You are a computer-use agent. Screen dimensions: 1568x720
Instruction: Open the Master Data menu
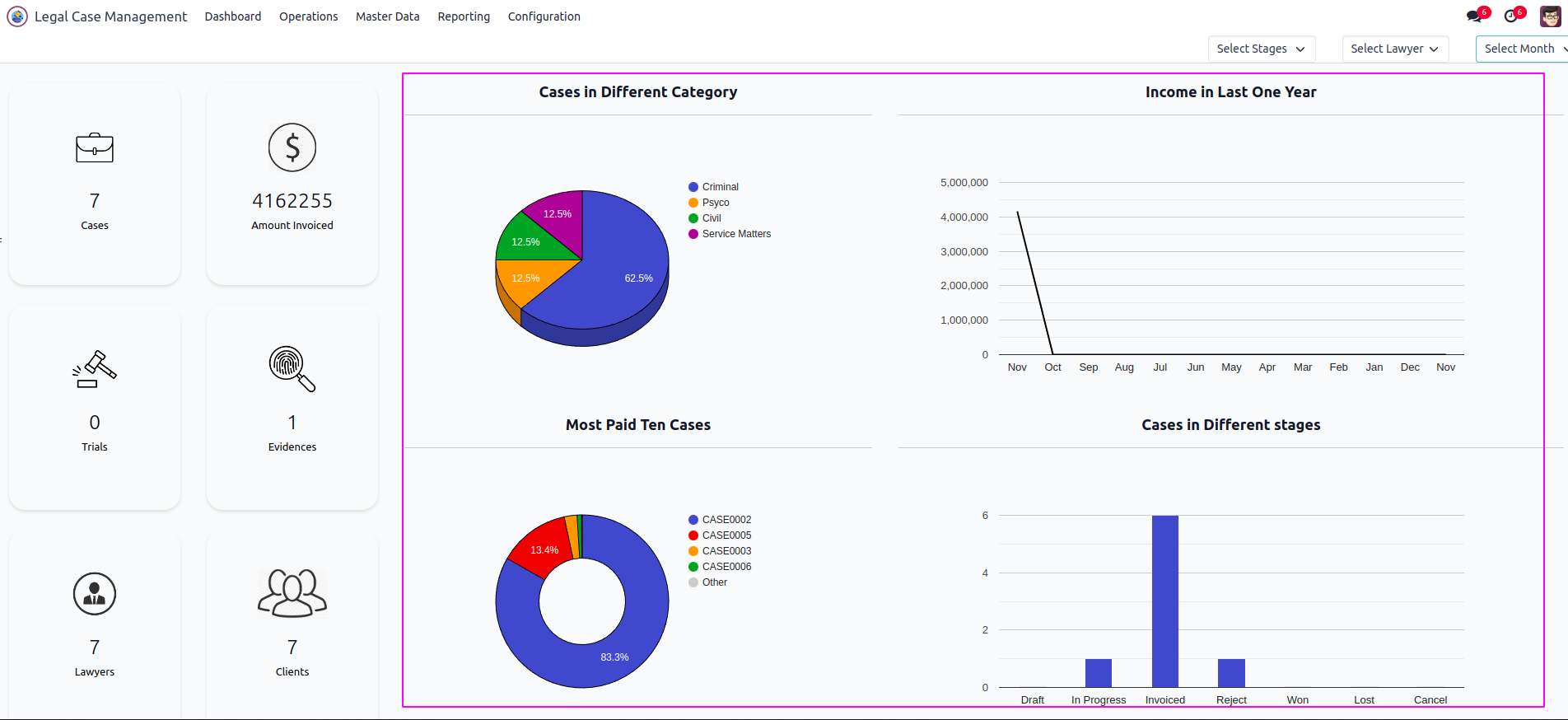click(387, 16)
